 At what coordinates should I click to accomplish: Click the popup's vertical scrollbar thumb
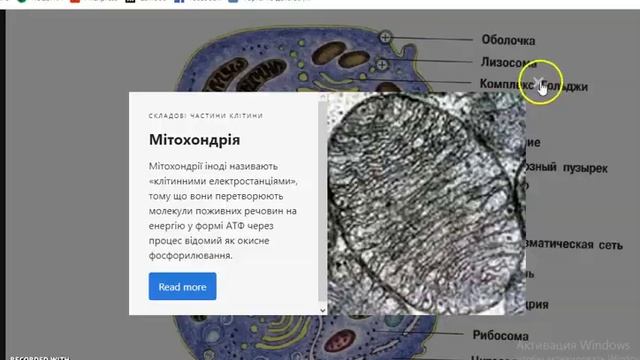point(322,201)
